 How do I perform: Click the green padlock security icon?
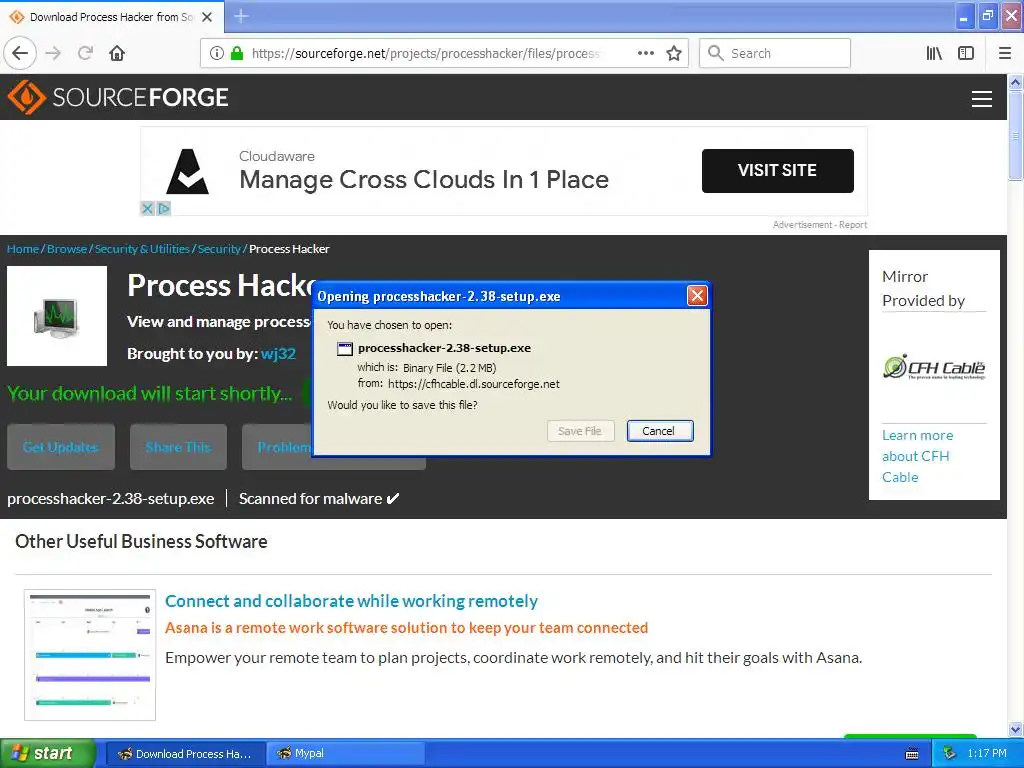(x=236, y=53)
